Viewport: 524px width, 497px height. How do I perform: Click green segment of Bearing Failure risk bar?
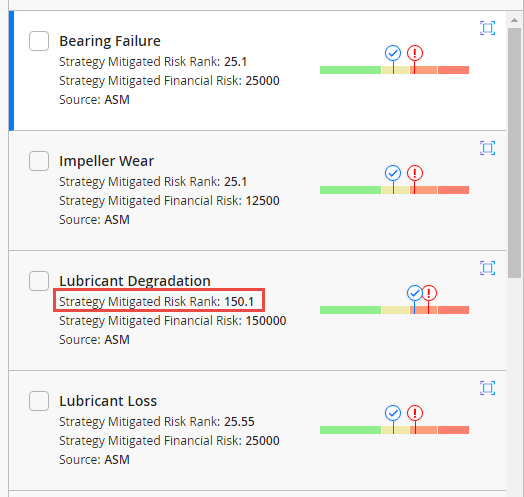[x=350, y=70]
